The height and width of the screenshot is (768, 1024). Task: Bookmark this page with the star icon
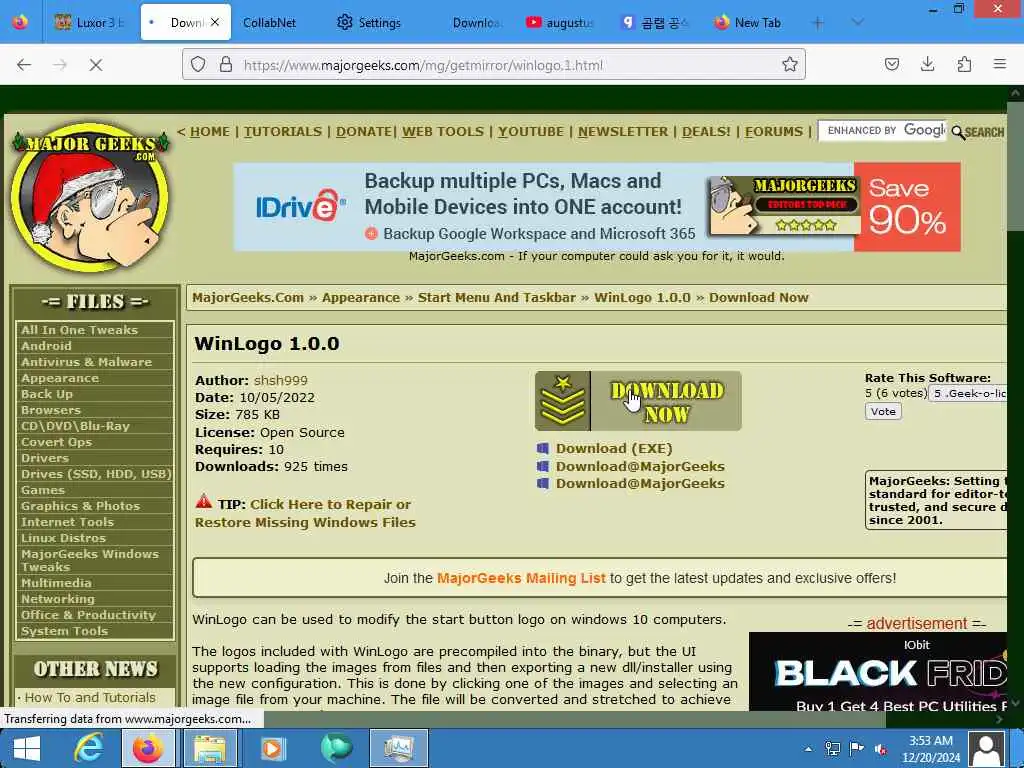(790, 64)
